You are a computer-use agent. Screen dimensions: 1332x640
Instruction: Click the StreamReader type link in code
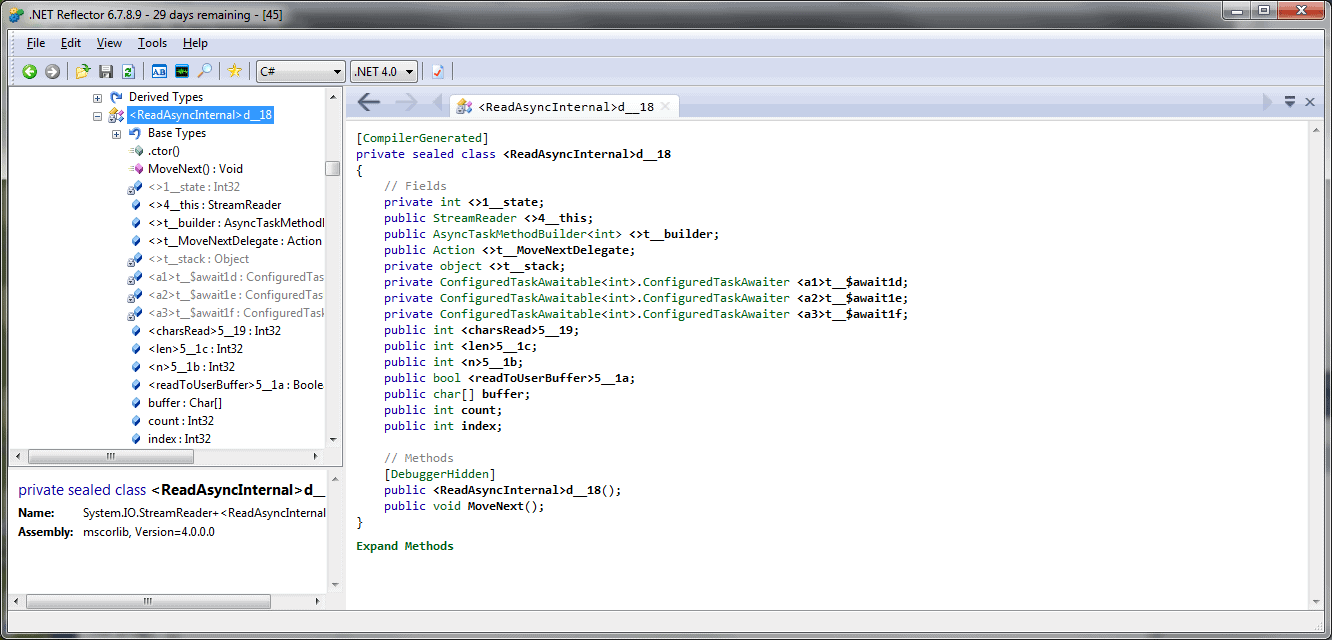tap(464, 218)
